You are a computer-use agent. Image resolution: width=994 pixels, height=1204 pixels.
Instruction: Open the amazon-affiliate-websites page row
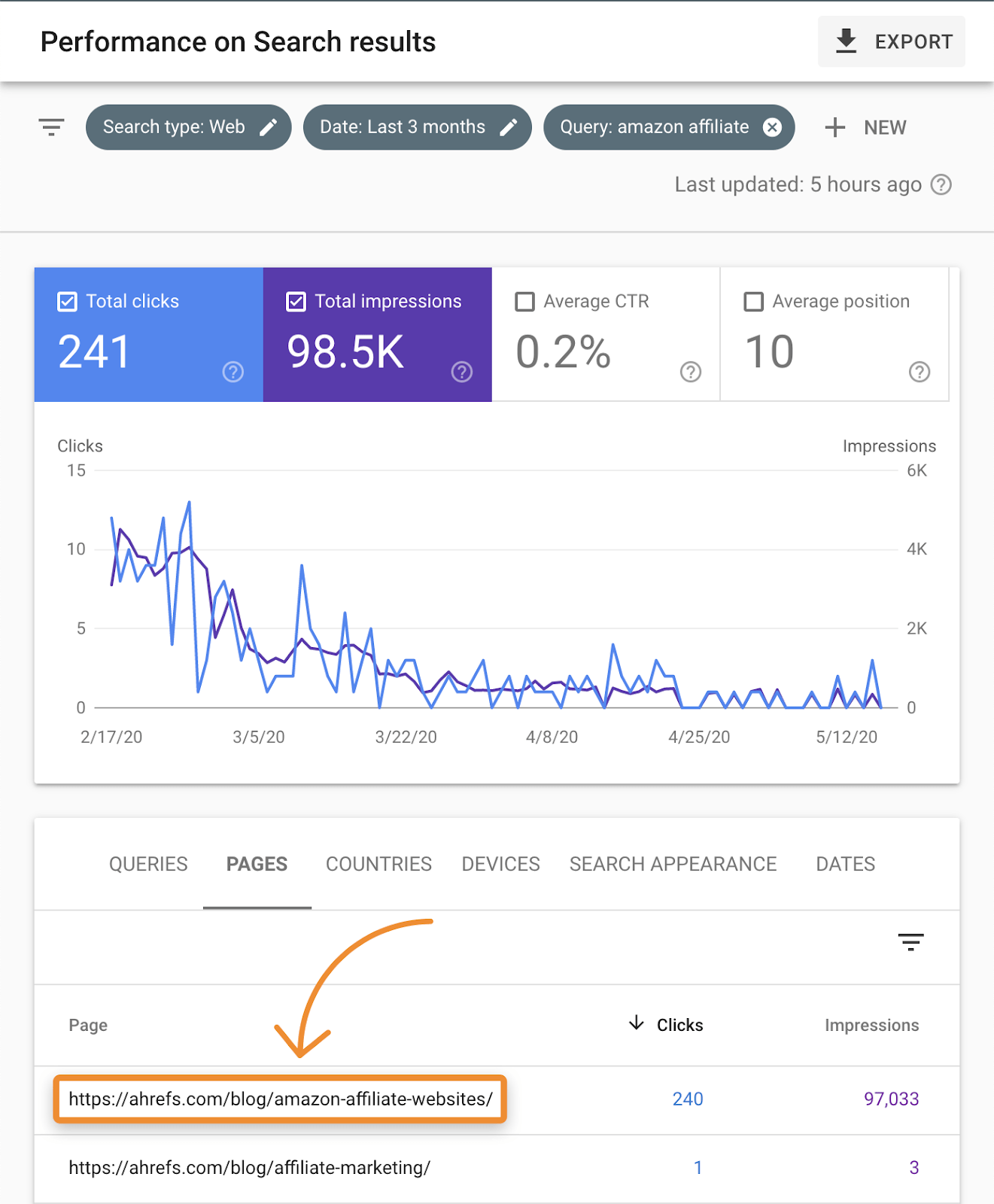point(280,1099)
